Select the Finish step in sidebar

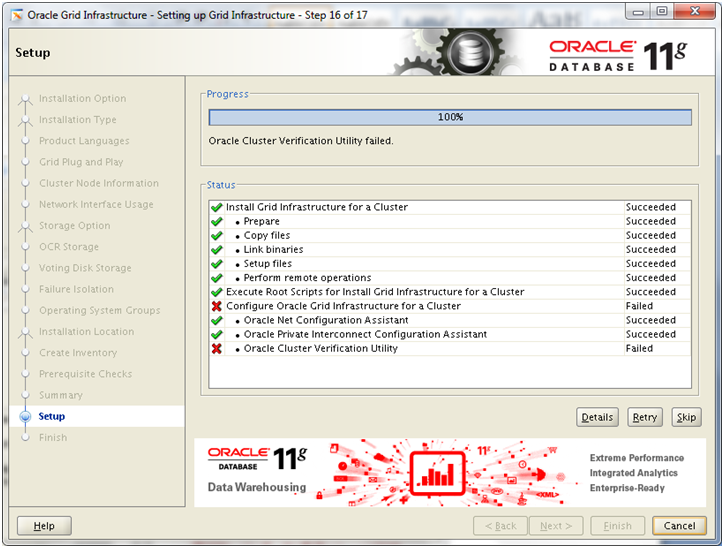coord(53,438)
